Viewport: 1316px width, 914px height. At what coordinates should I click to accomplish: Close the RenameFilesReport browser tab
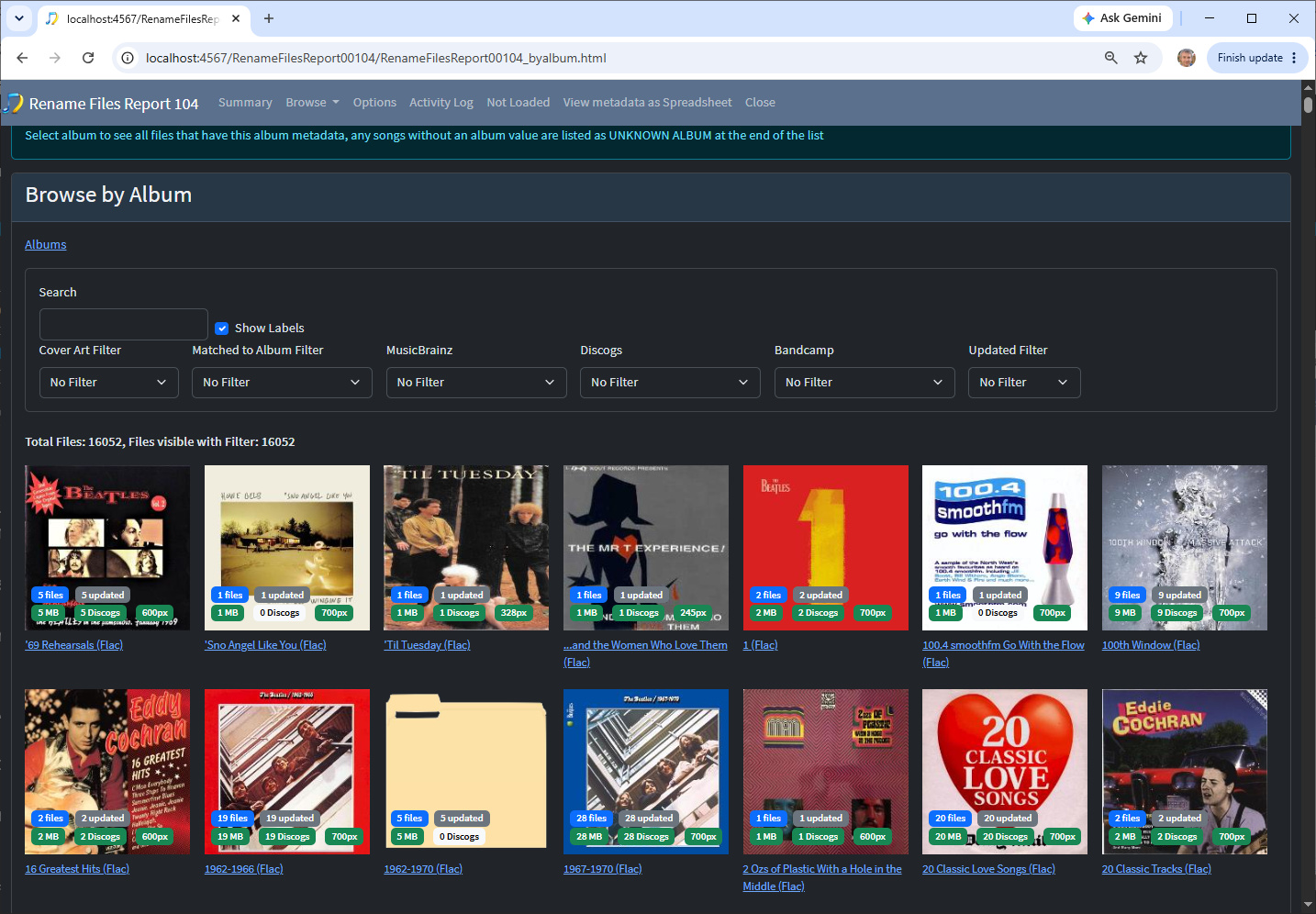click(236, 18)
